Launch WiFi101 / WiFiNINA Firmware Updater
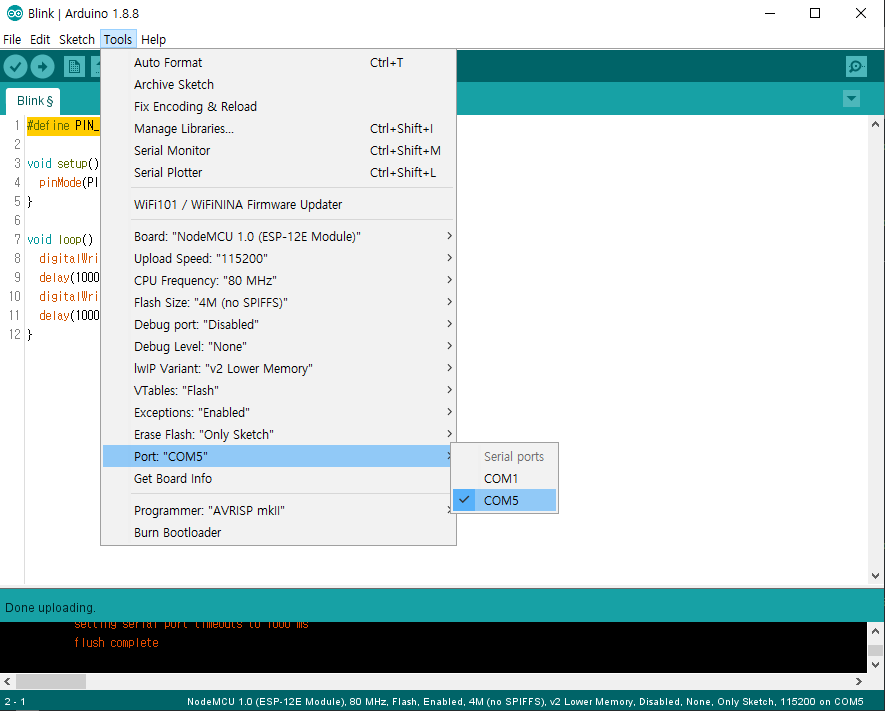Viewport: 885px width, 711px height. pos(278,204)
